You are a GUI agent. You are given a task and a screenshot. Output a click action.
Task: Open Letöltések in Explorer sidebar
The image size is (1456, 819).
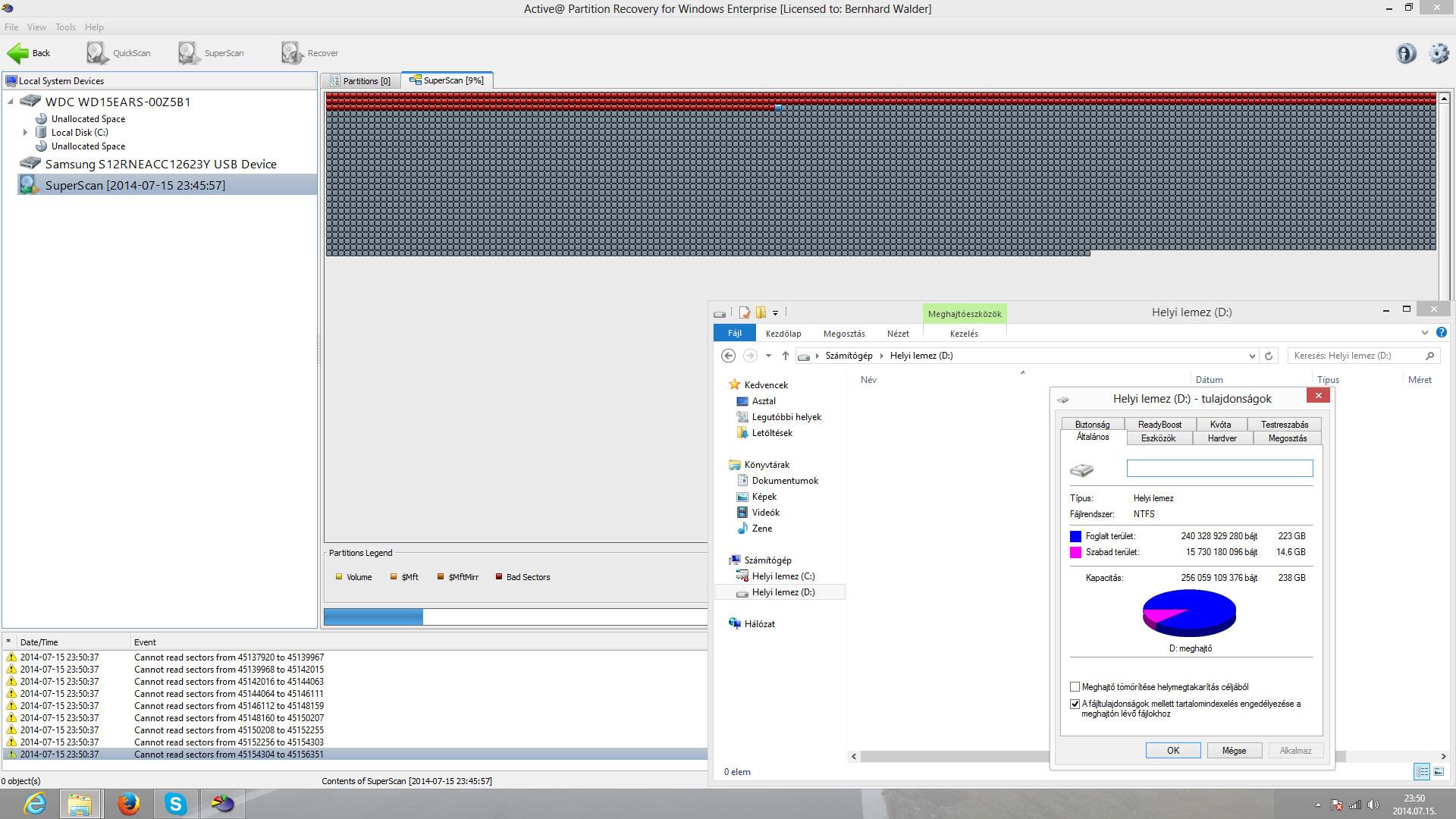772,433
